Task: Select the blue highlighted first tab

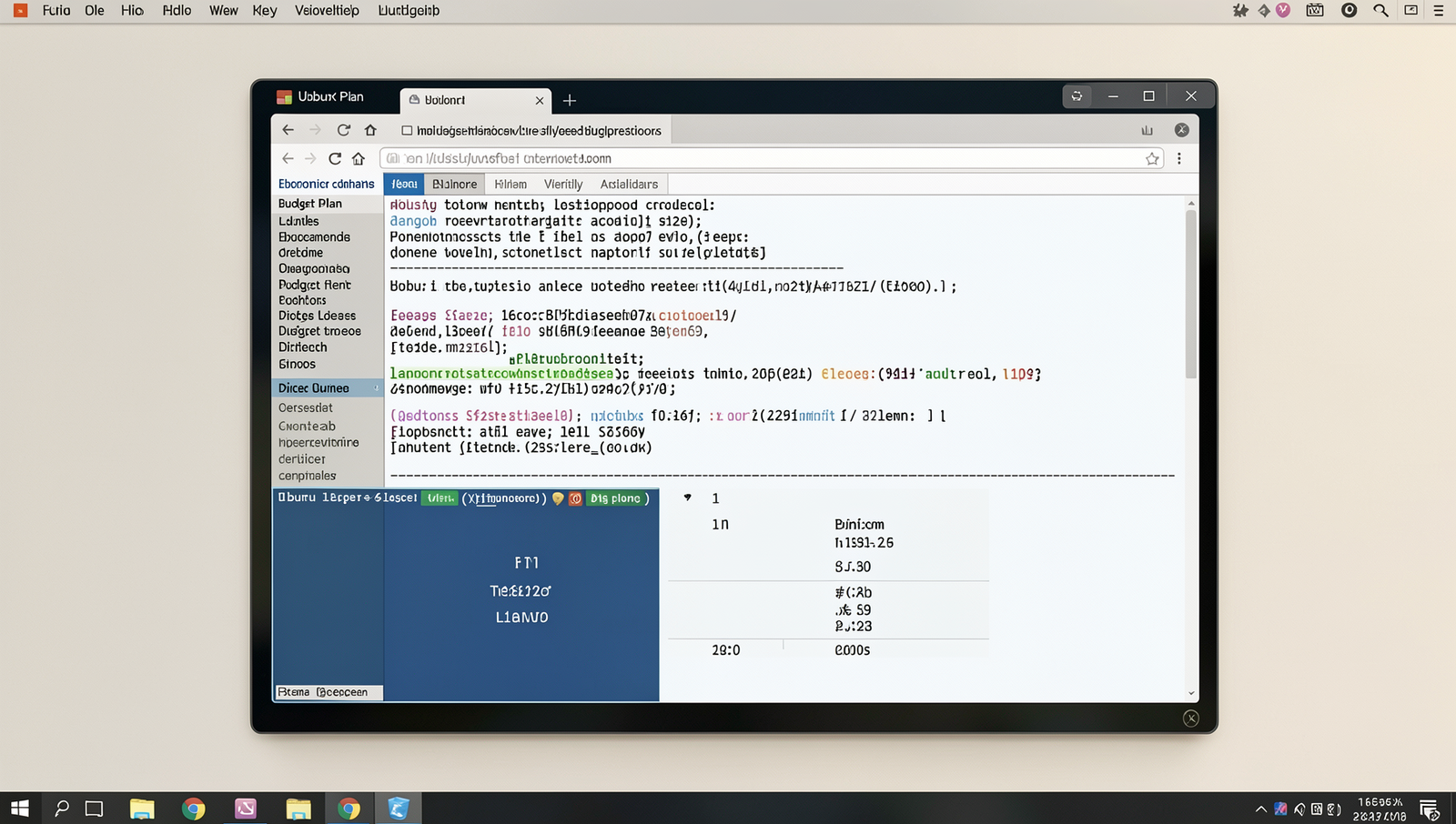Action: point(404,184)
